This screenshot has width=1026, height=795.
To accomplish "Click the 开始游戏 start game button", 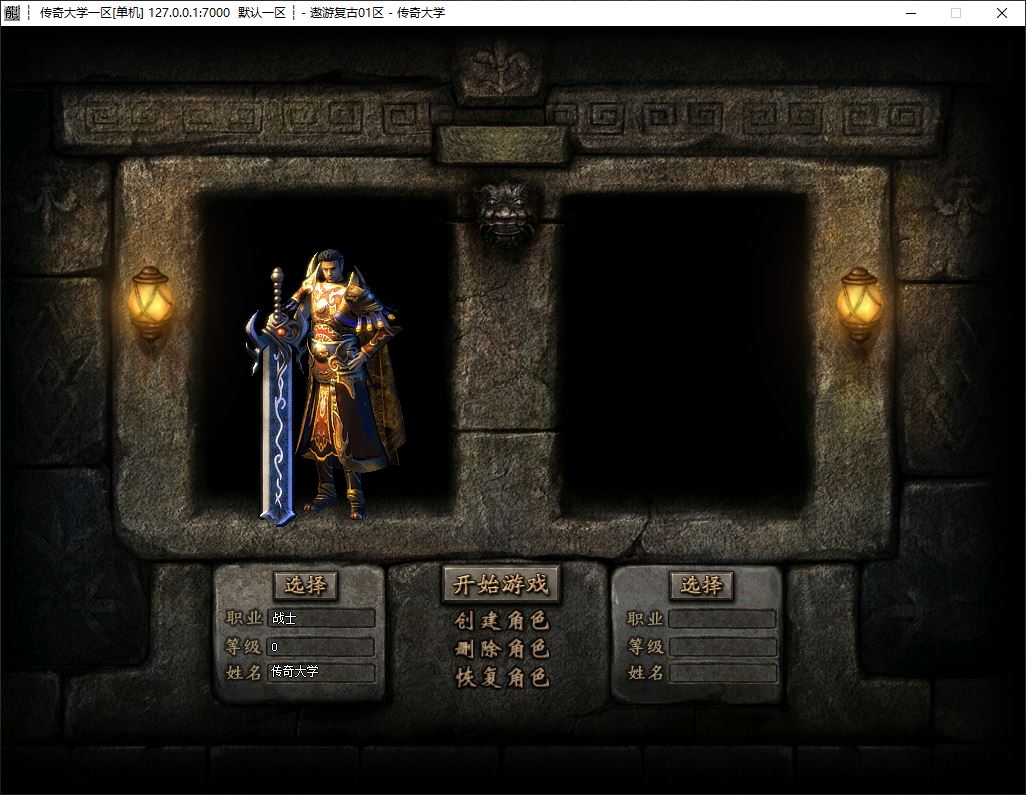I will tap(501, 584).
